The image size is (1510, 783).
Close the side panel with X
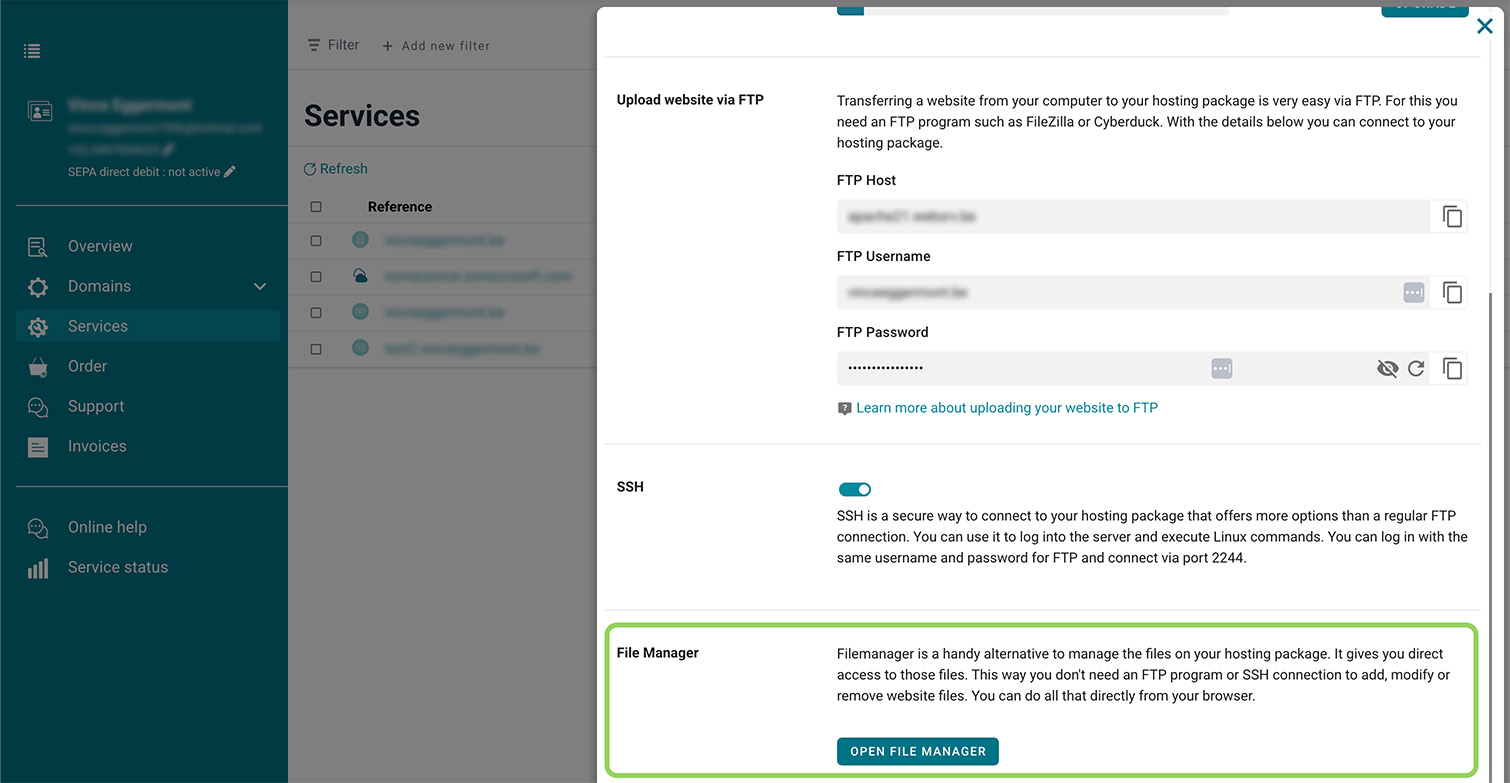coord(1485,27)
